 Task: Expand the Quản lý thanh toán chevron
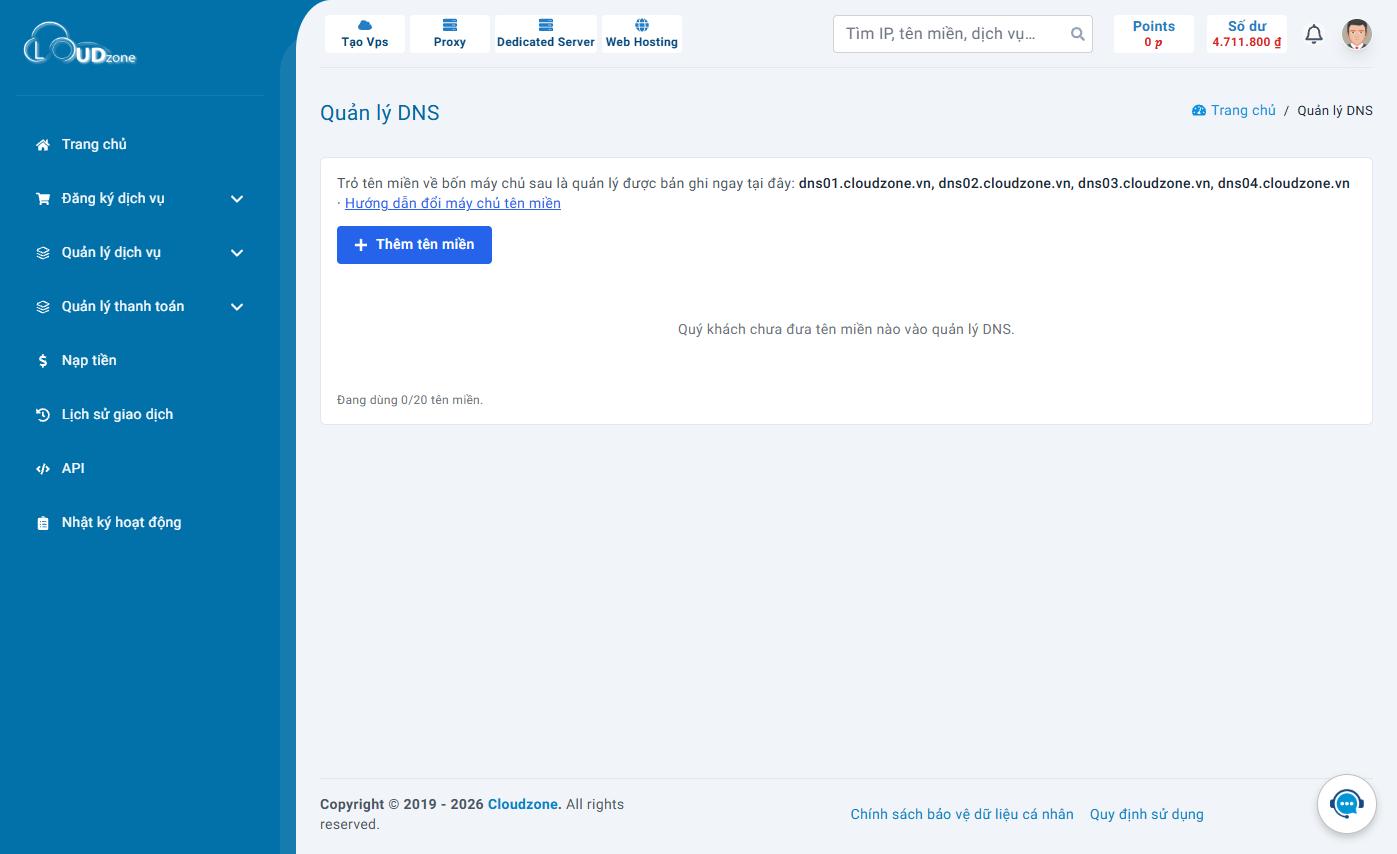(237, 307)
